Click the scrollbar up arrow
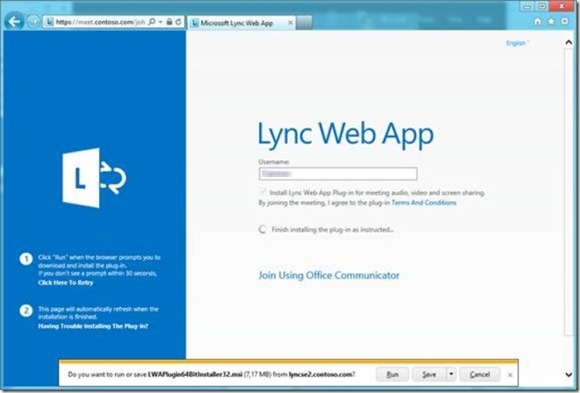Viewport: 580px width, 393px height. (x=569, y=42)
